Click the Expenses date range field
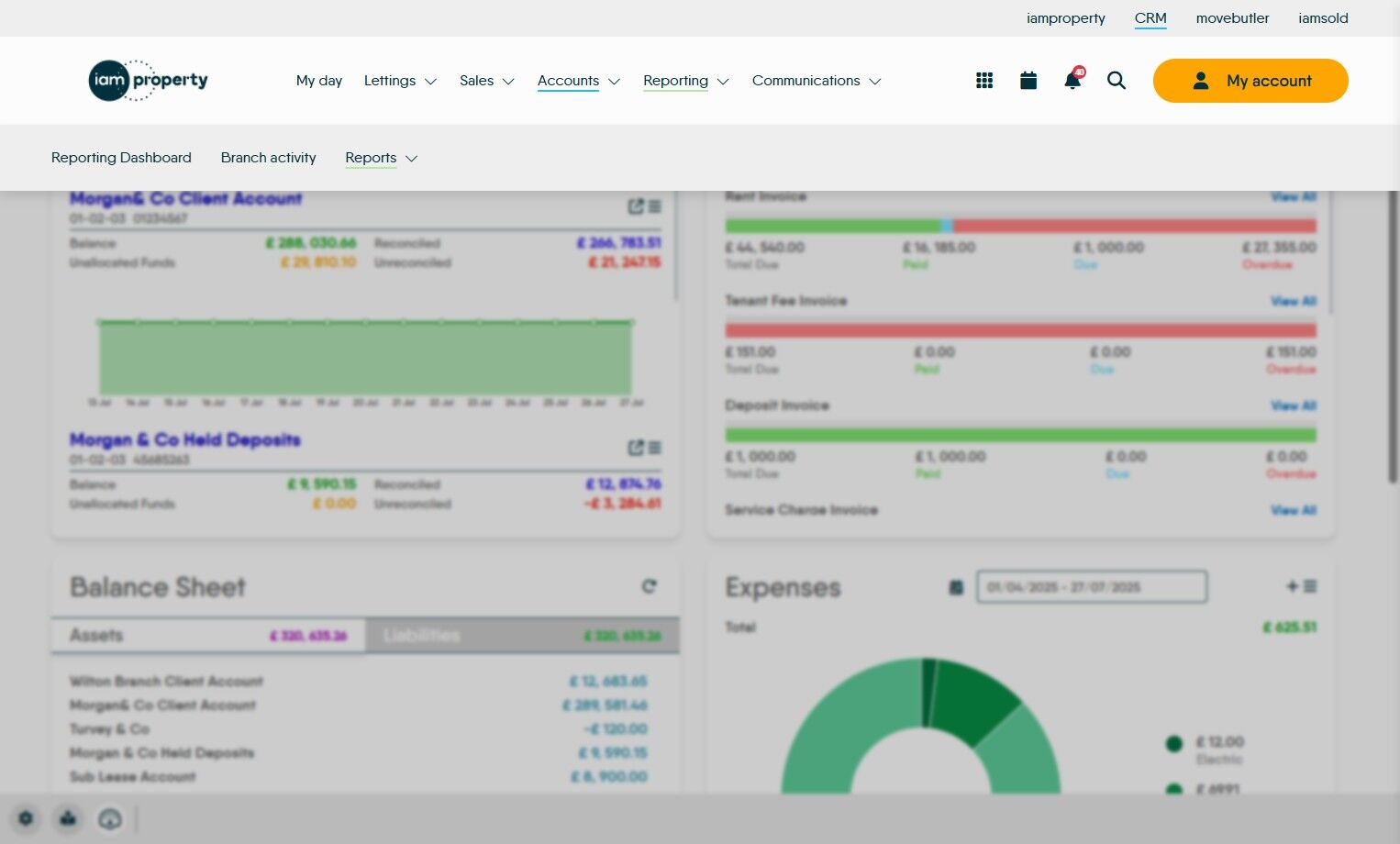 1092,587
